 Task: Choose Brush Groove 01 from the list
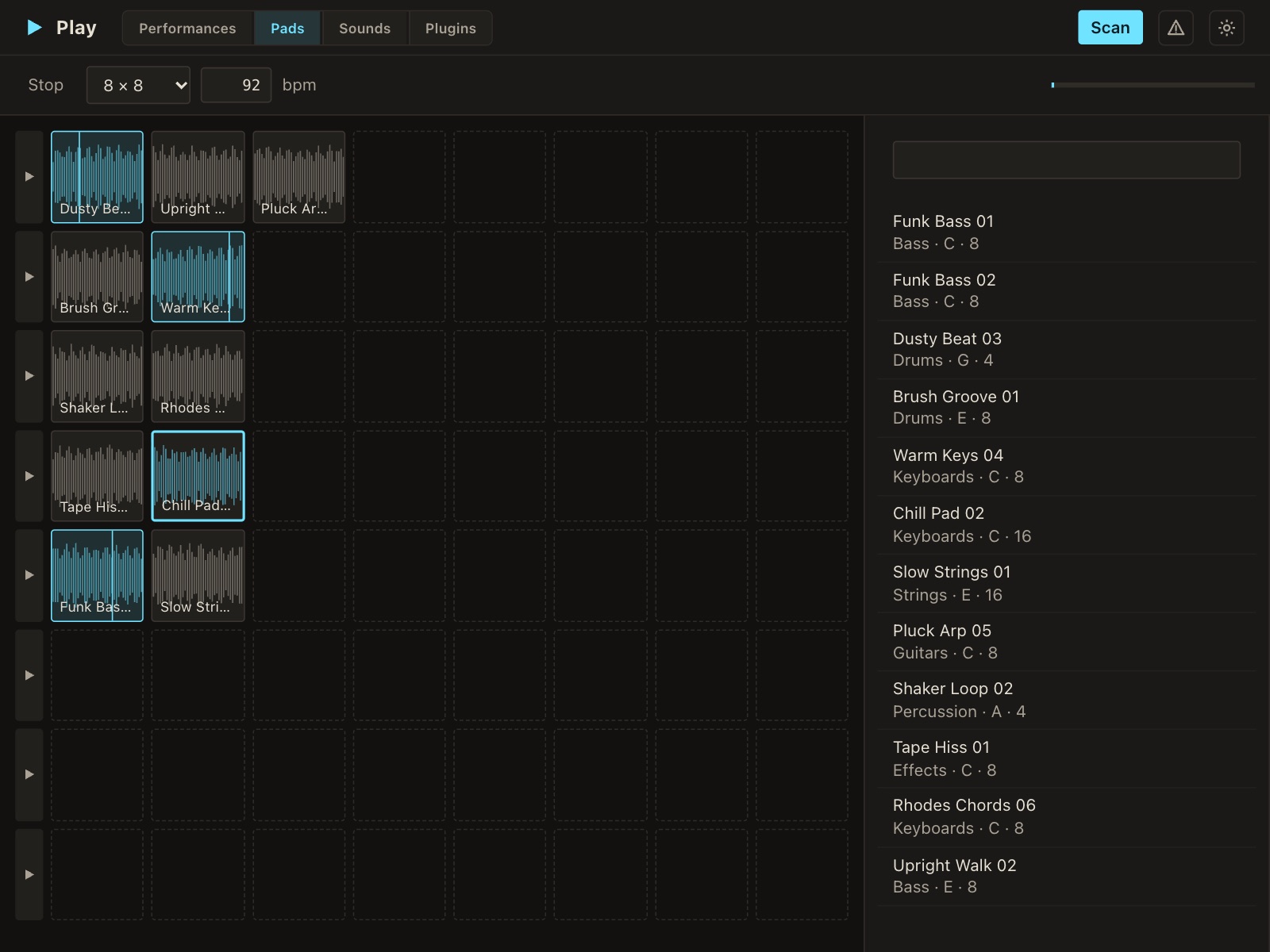(1066, 408)
